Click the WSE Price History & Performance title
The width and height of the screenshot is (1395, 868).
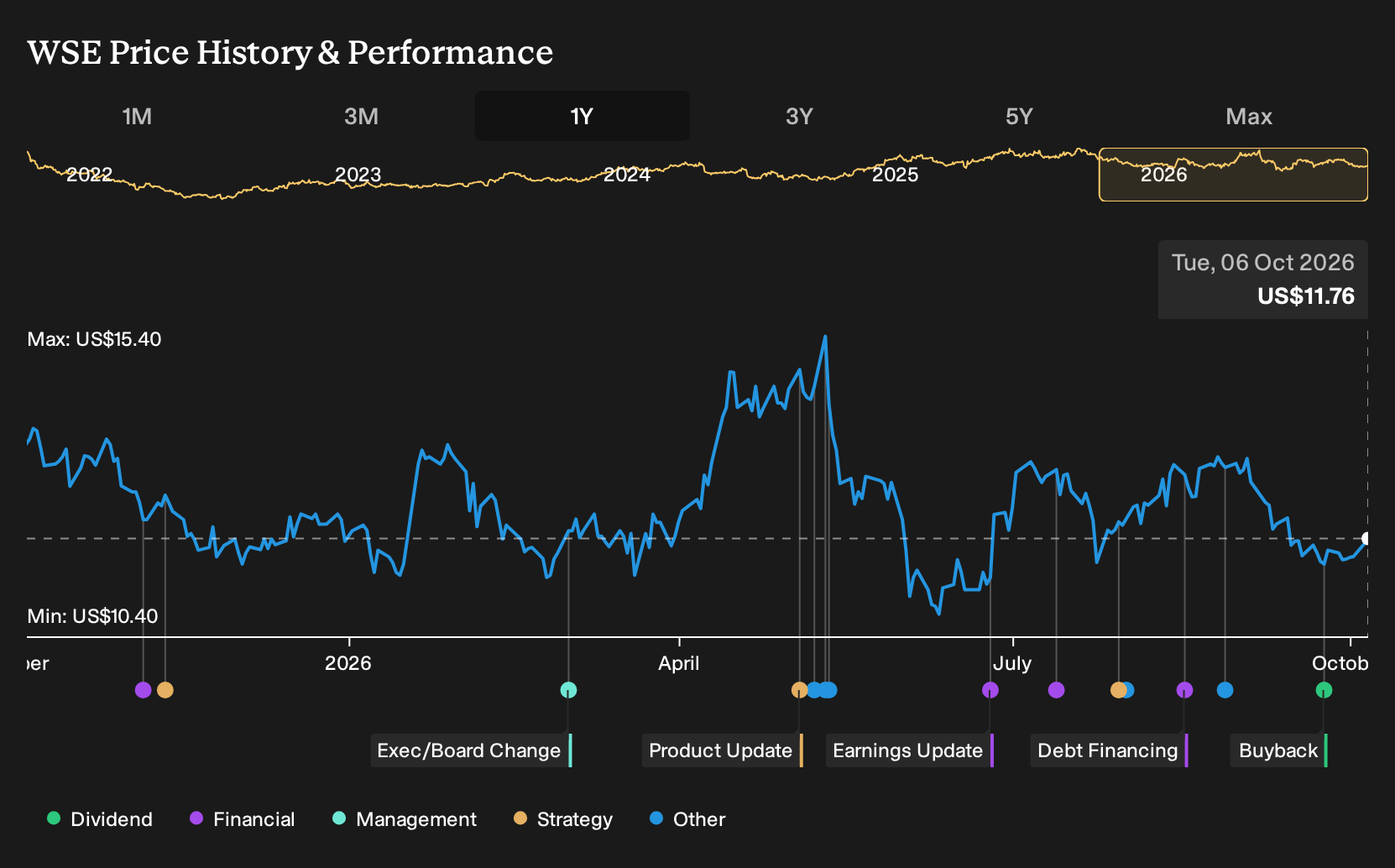[290, 52]
